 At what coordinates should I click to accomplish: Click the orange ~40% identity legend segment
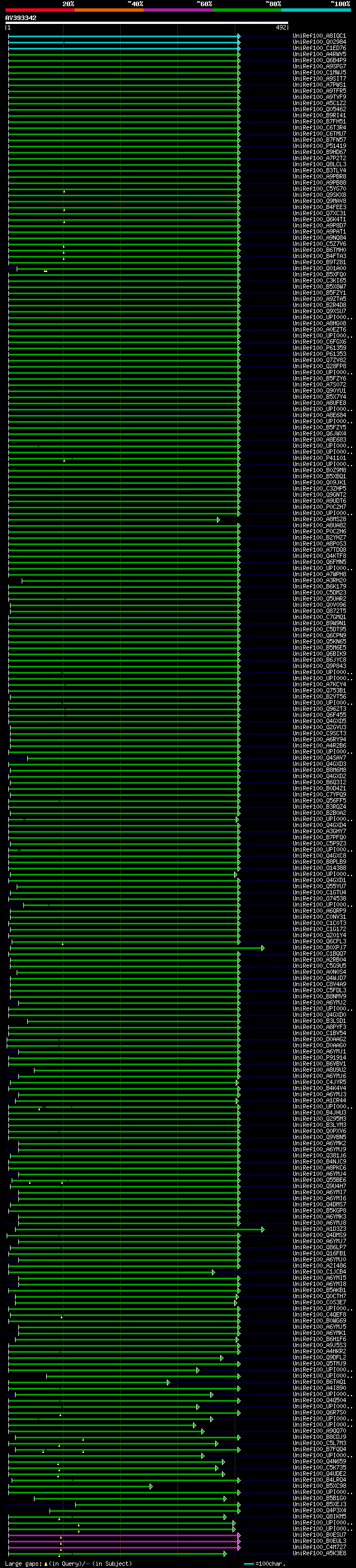coord(110,10)
